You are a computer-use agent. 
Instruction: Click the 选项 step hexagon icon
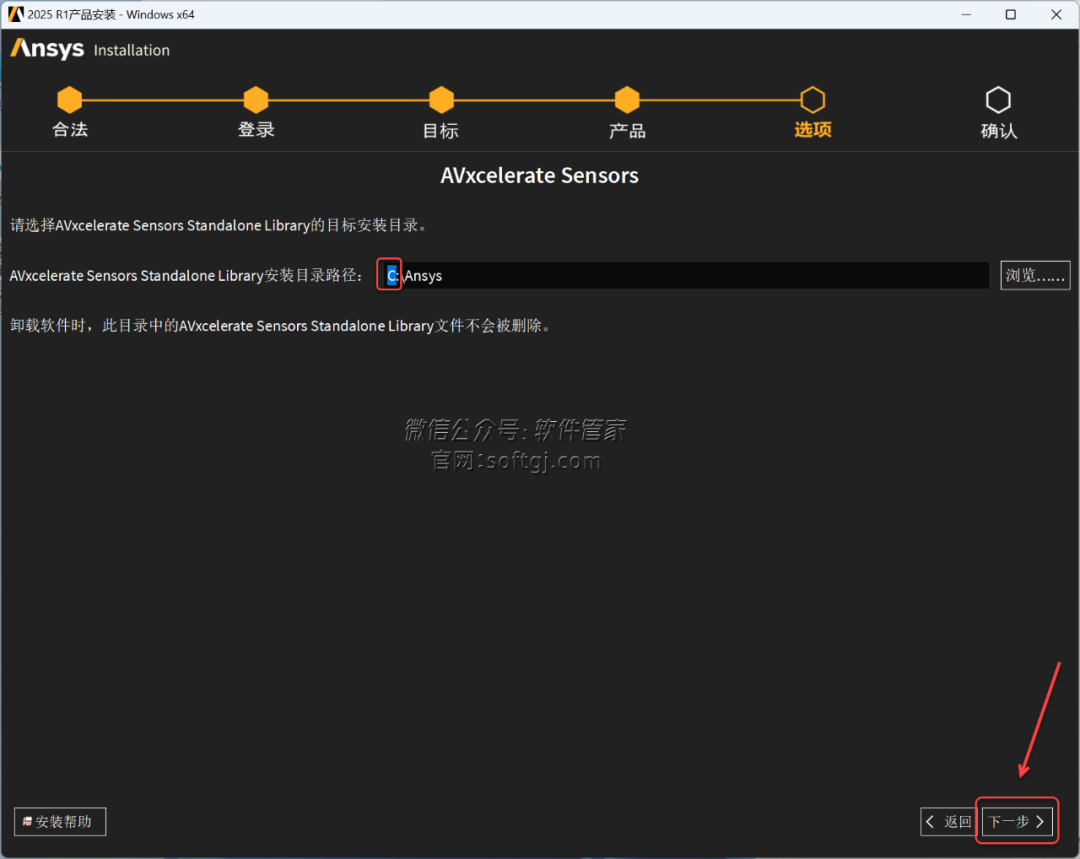coord(813,100)
